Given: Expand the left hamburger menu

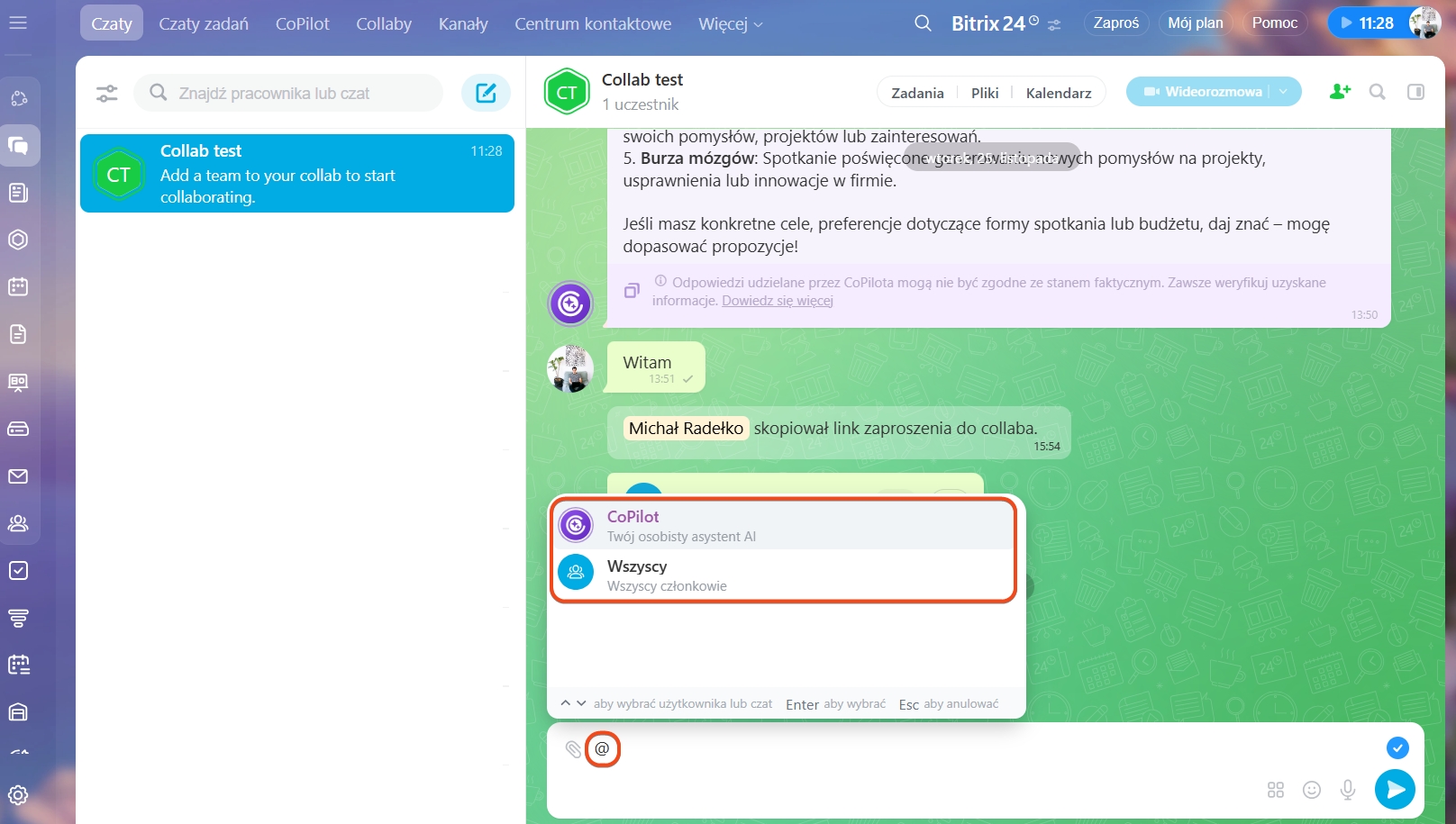Looking at the screenshot, I should [x=18, y=23].
